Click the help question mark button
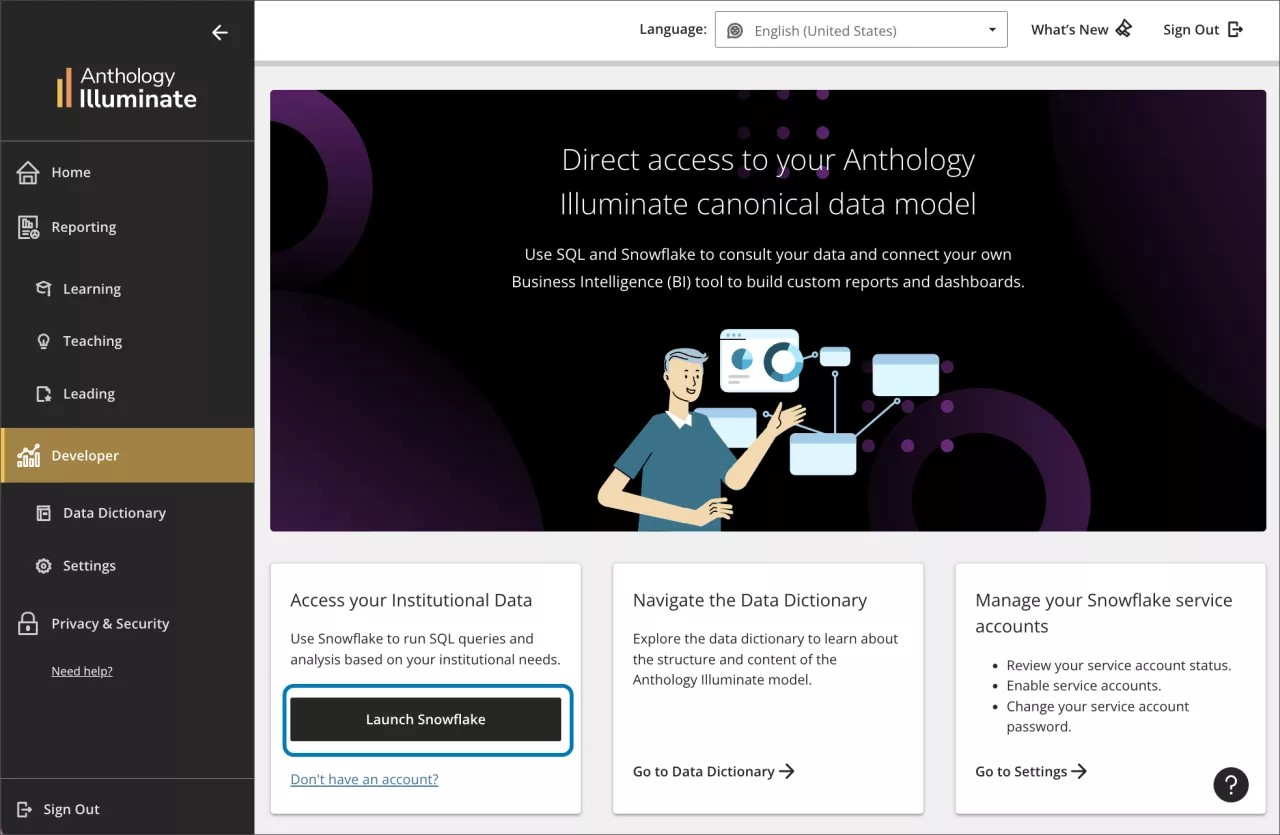 pos(1231,785)
